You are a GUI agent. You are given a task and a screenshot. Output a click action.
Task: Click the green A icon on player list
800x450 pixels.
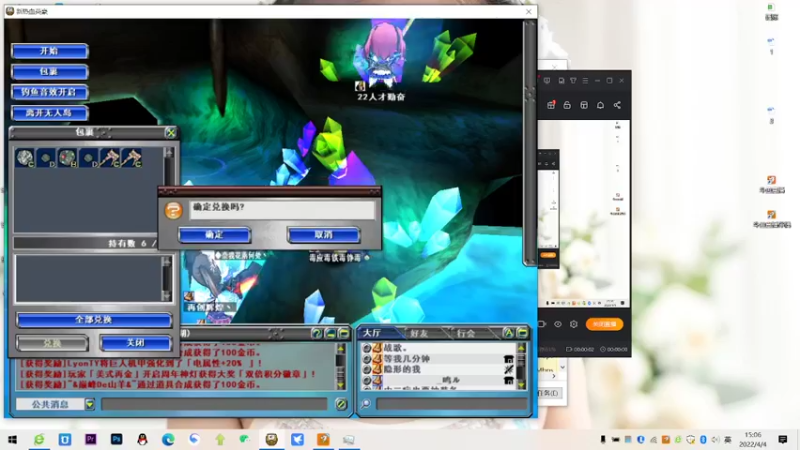(509, 333)
